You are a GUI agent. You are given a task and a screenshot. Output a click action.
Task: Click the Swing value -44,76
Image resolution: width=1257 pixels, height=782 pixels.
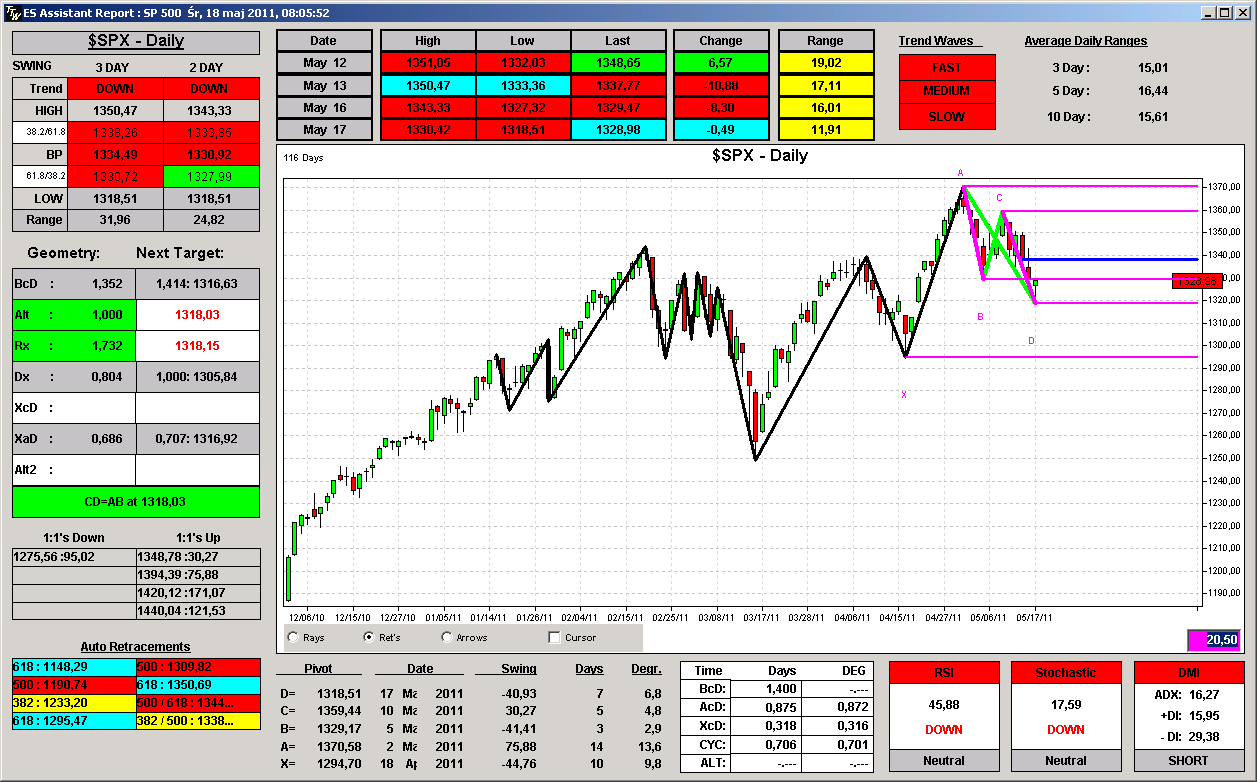[x=518, y=763]
